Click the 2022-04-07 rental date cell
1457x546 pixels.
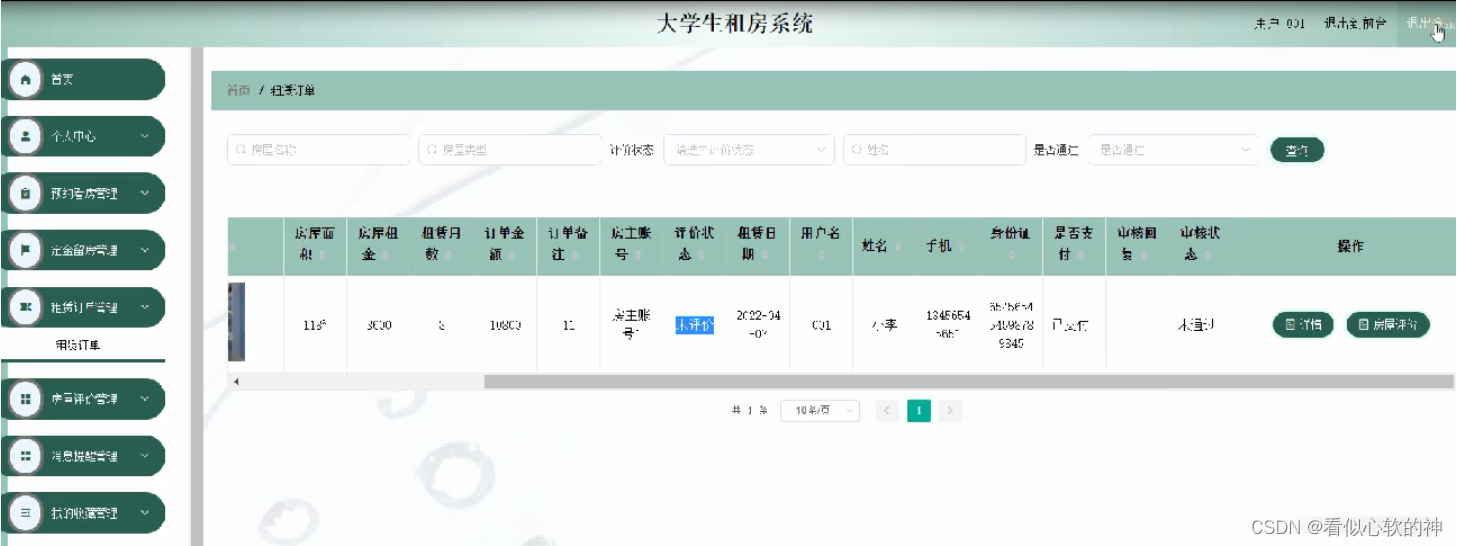point(758,324)
